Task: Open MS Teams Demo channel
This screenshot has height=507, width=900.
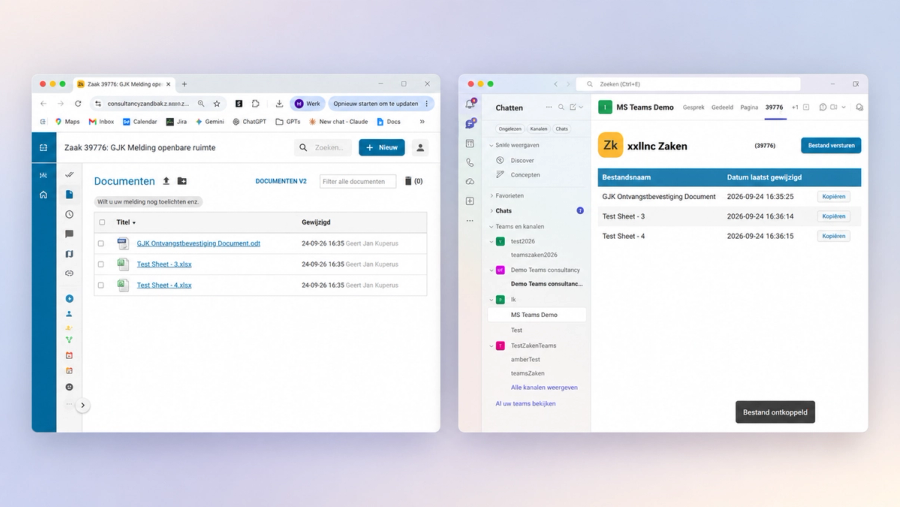Action: click(537, 315)
